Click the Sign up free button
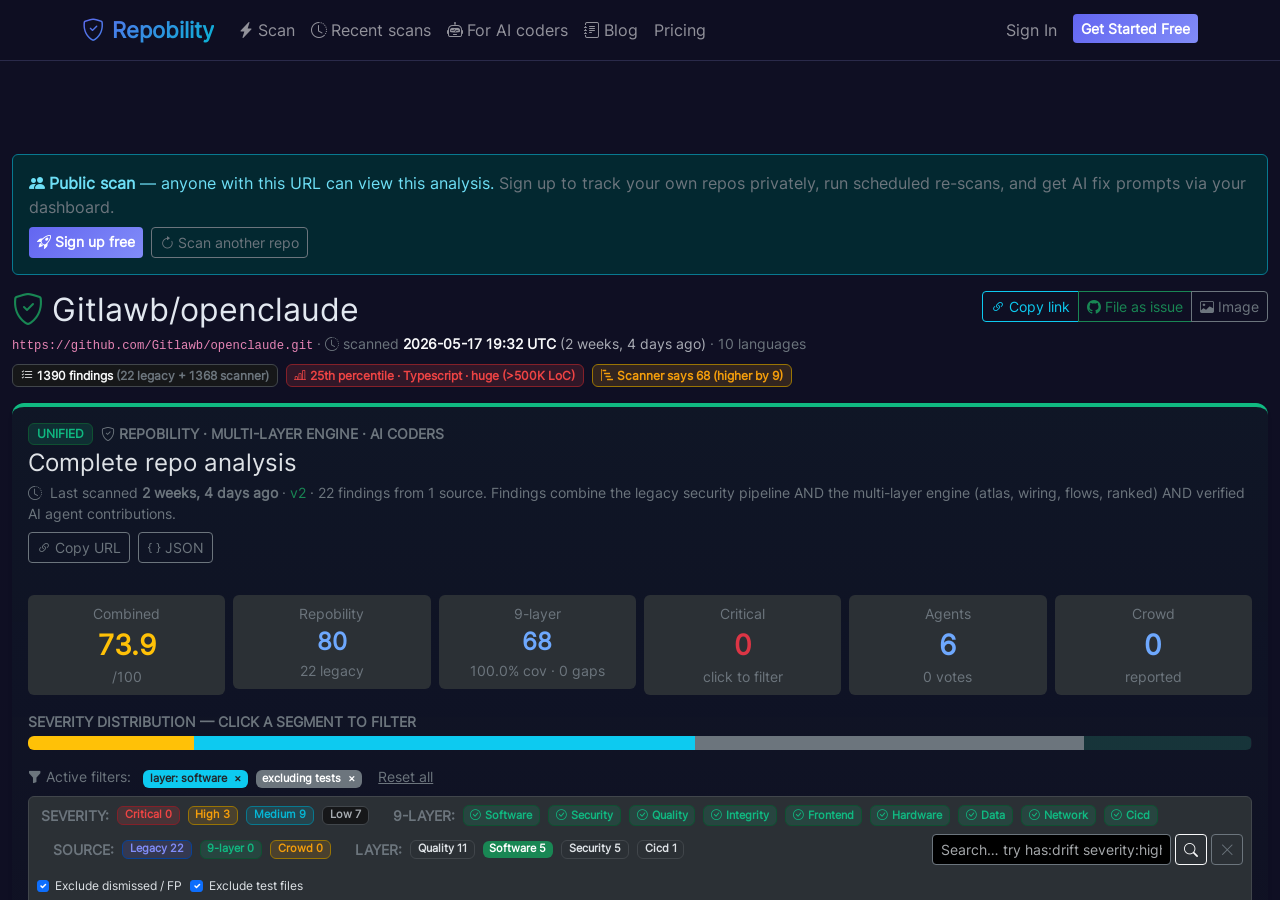The image size is (1280, 900). pyautogui.click(x=86, y=243)
